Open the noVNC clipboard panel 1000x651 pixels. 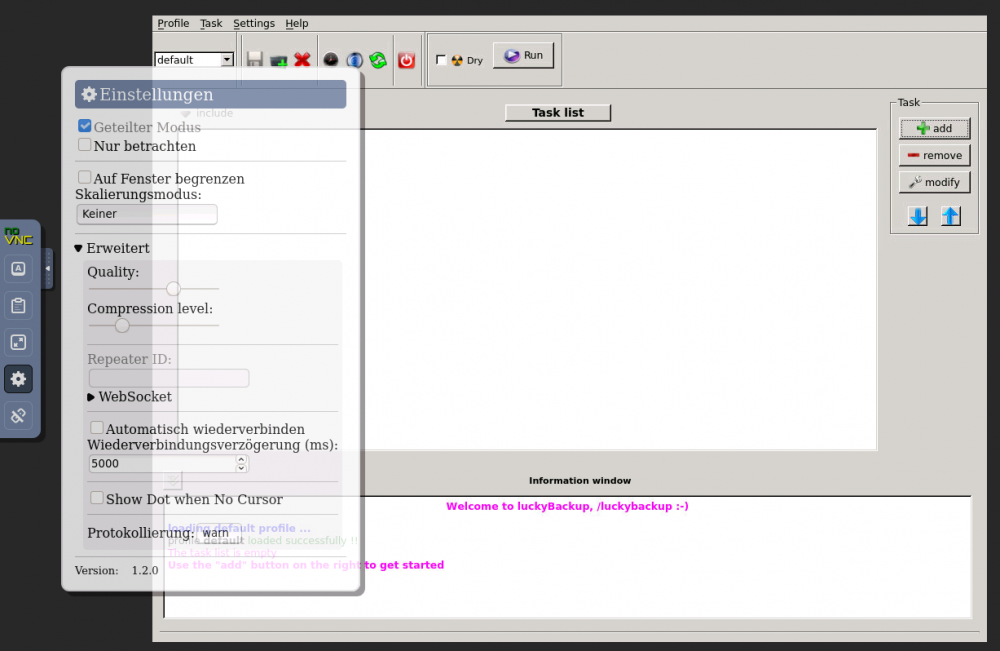coord(18,305)
